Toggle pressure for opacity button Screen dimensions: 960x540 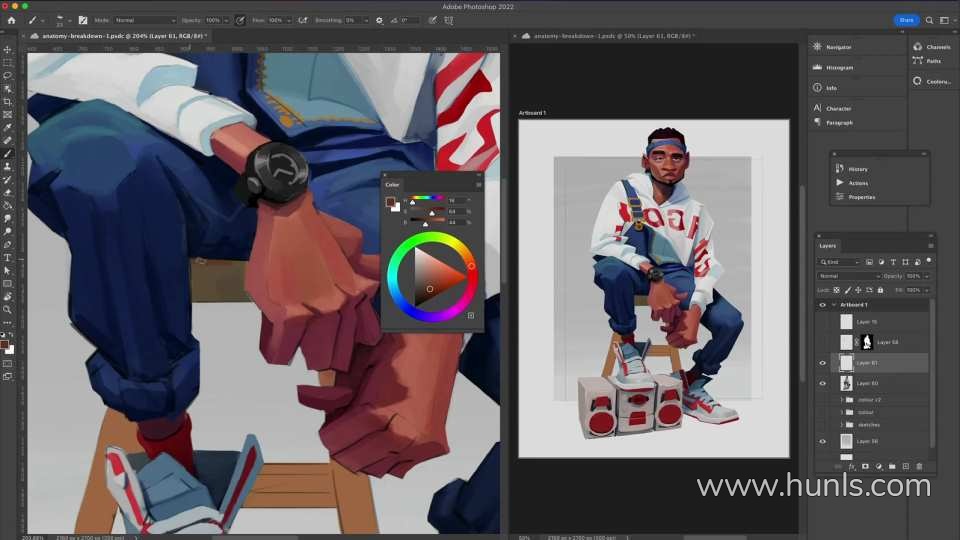pyautogui.click(x=240, y=20)
